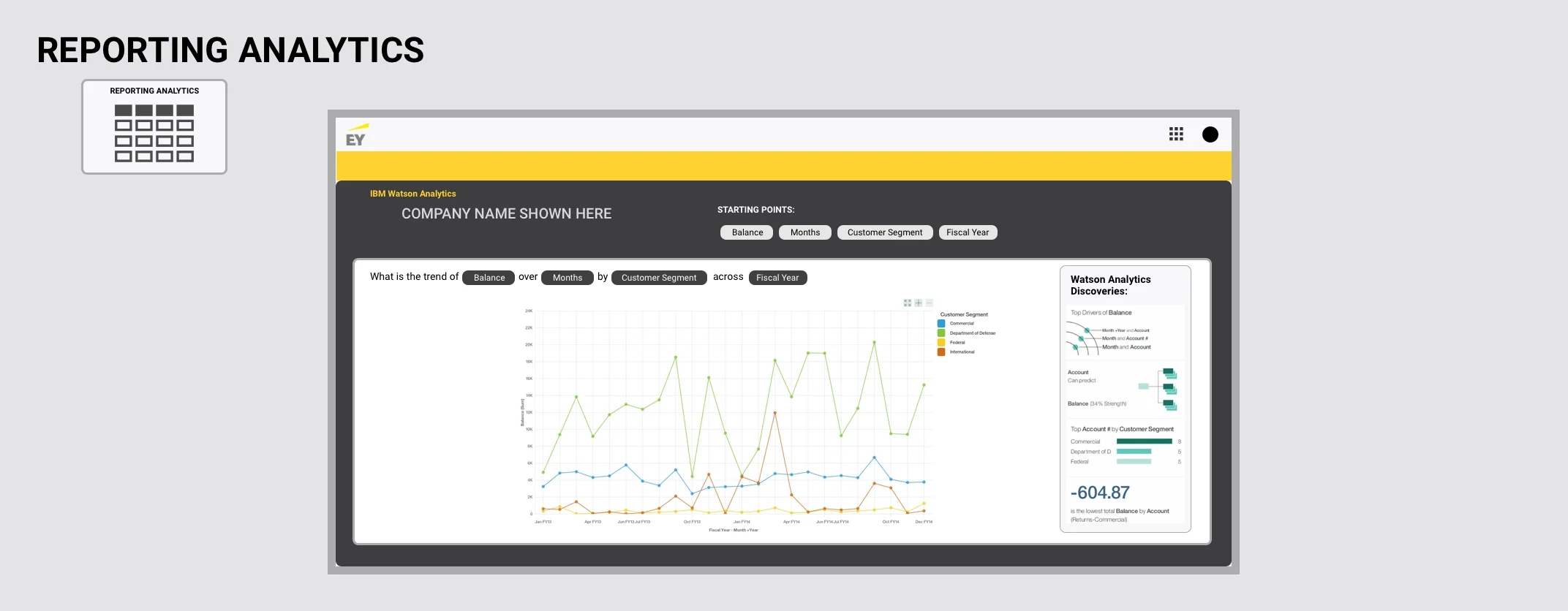Click the Top Drivers spiral diagram icon
The image size is (1568, 611).
[x=1083, y=338]
